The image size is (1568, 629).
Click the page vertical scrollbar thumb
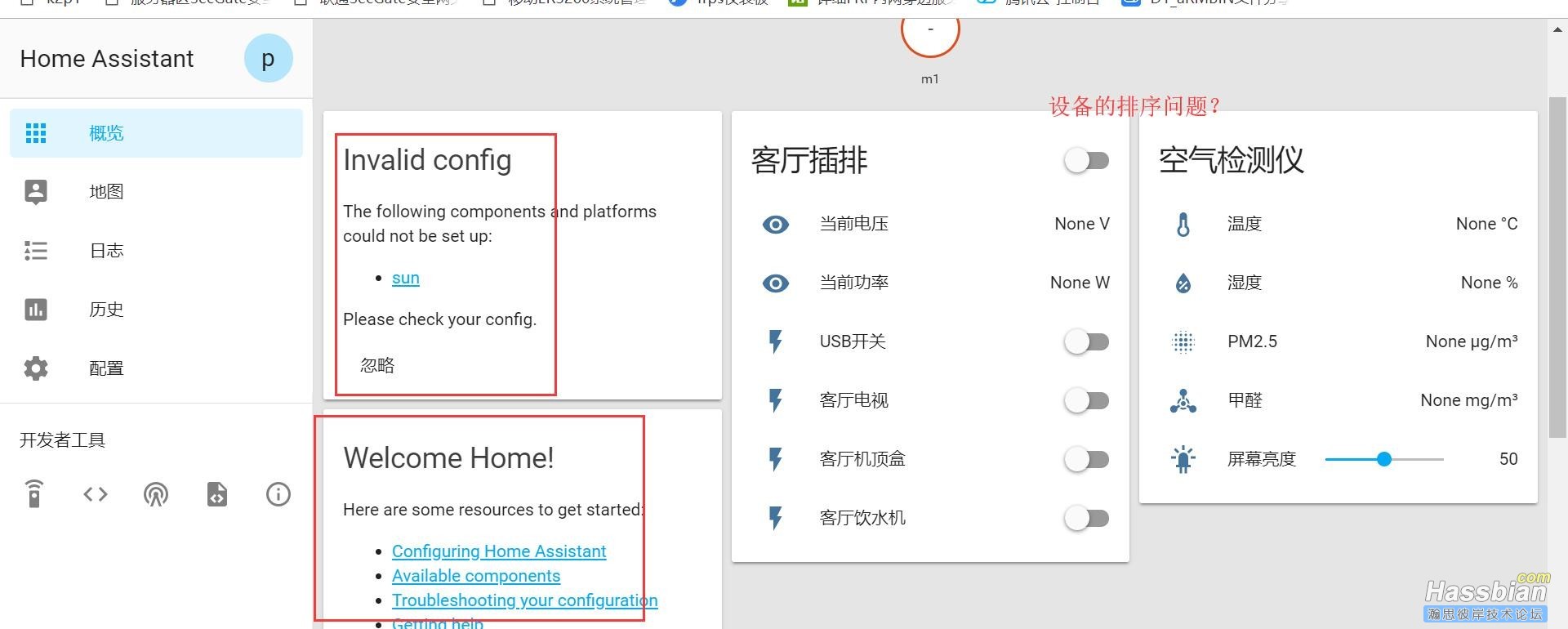click(1558, 268)
